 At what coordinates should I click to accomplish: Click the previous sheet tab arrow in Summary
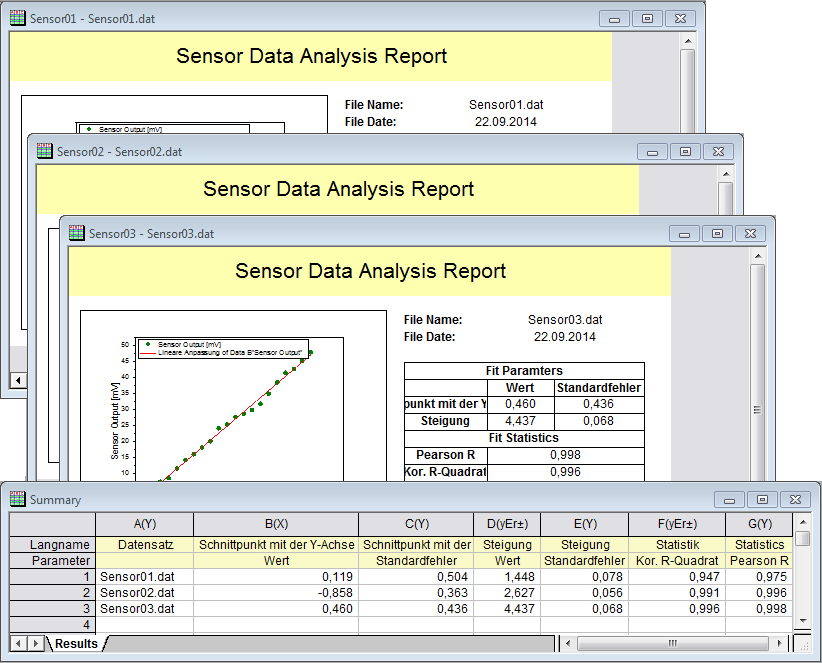[x=18, y=643]
